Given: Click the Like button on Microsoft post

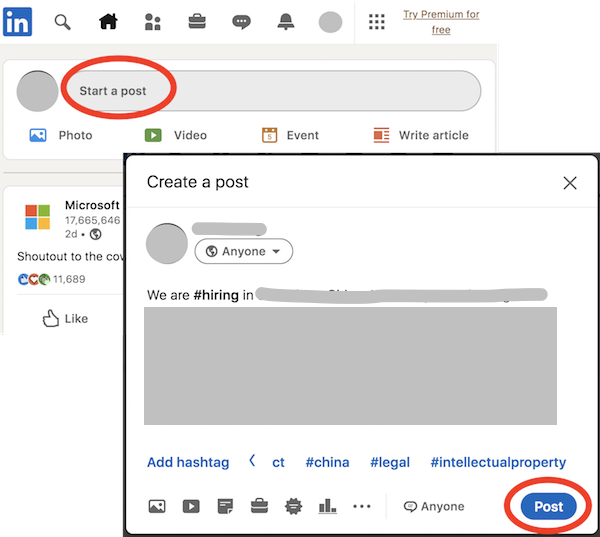Looking at the screenshot, I should click(x=65, y=318).
